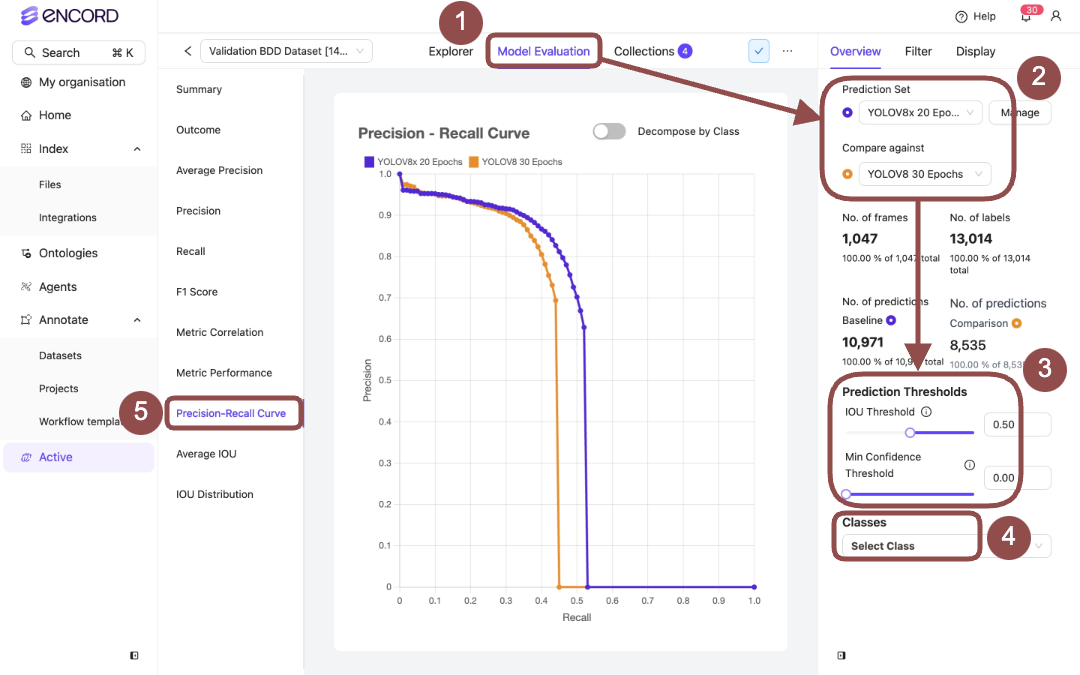
Task: Open the F1 Score section
Action: 197,292
